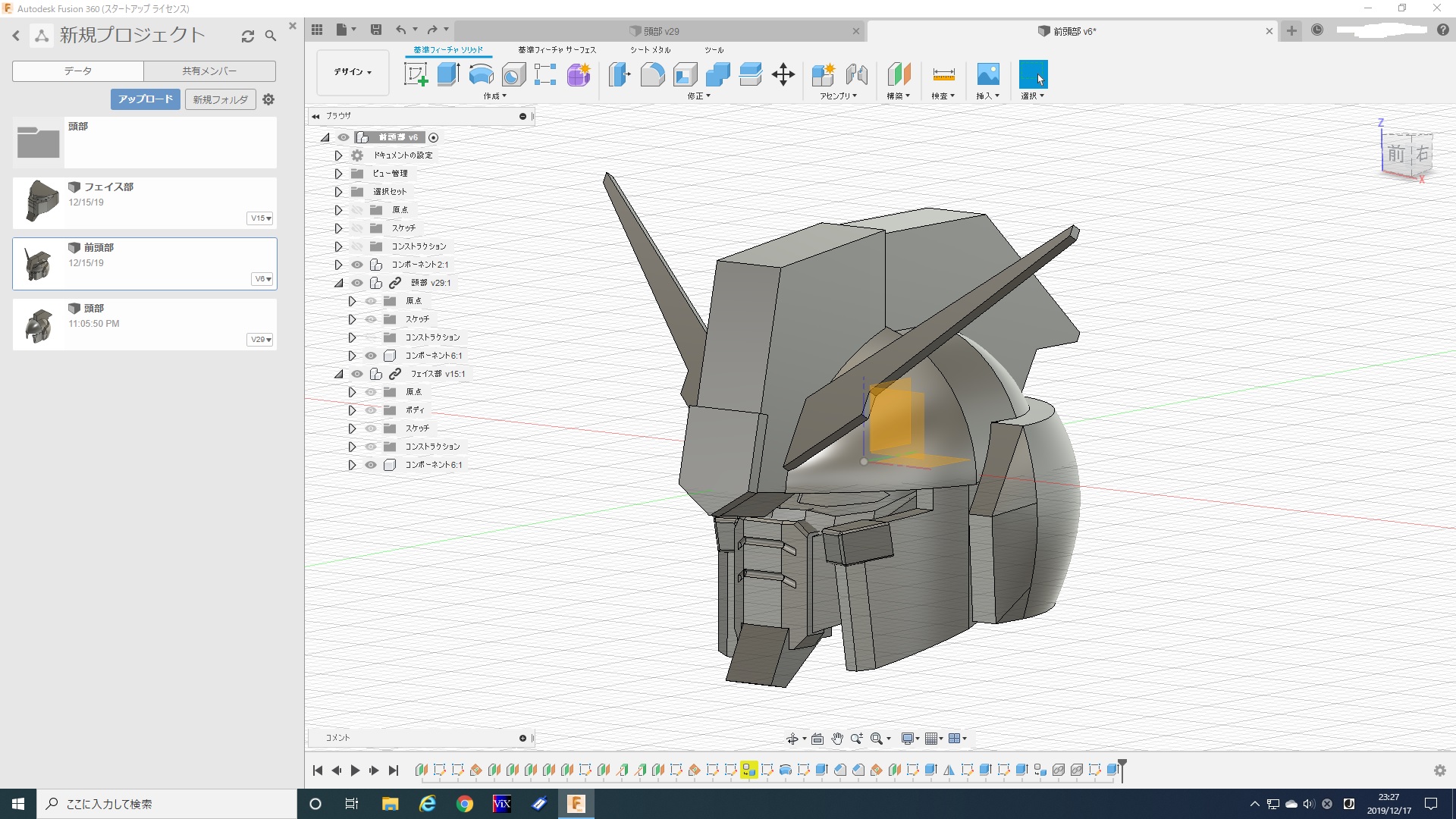The width and height of the screenshot is (1456, 819).
Task: Click the Create Sketch tool icon
Action: coord(415,74)
